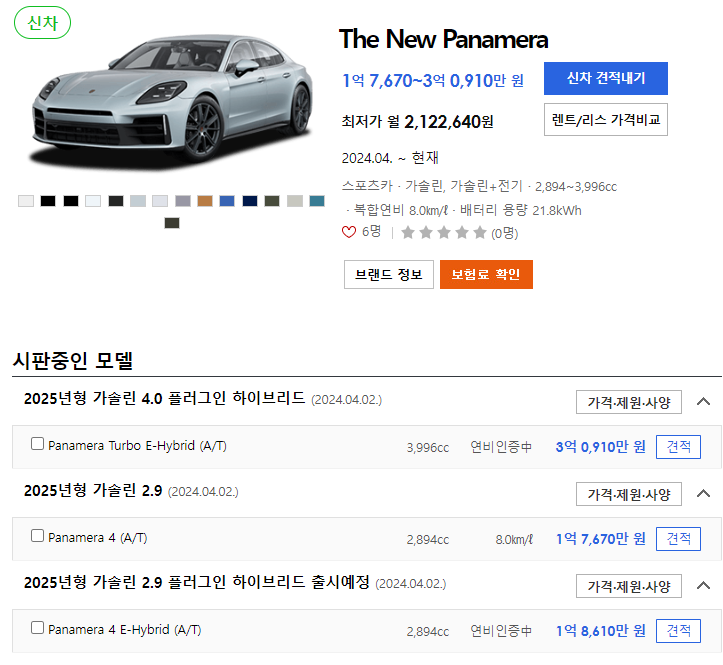Click the price 3억 0,910만 원
The height and width of the screenshot is (665, 723).
600,447
